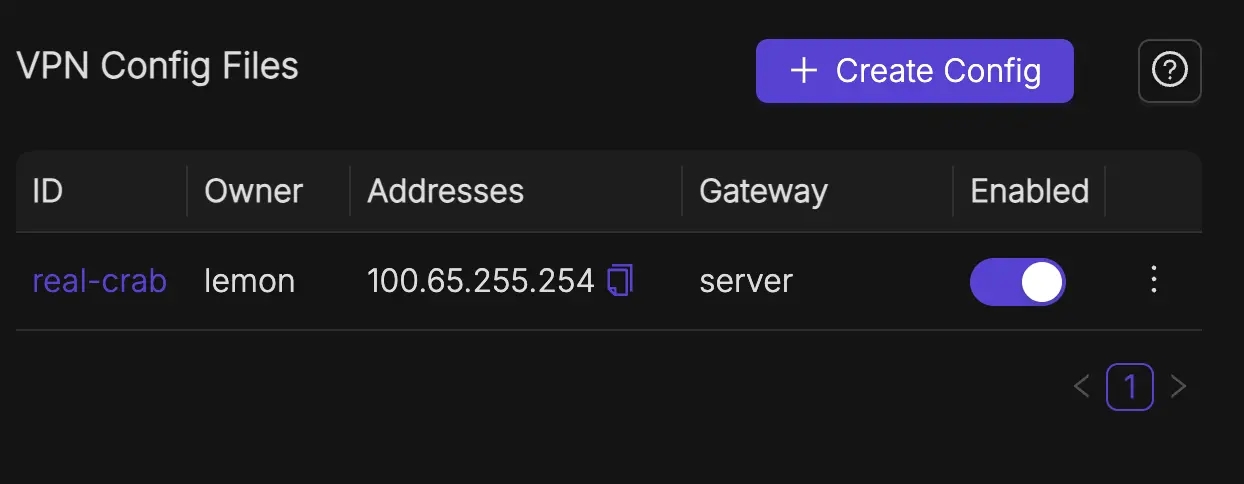1244x484 pixels.
Task: Click the 100.65.255.254 address text
Action: point(480,281)
